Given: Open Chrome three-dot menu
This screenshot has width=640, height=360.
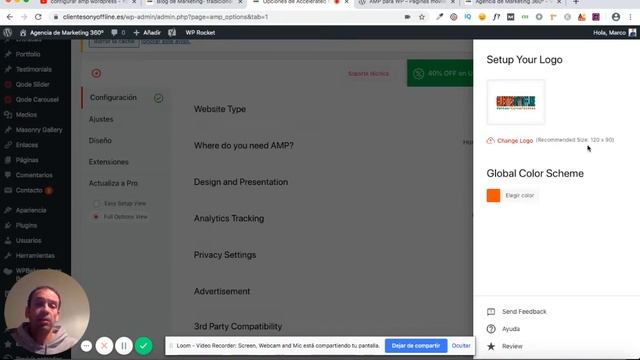Looking at the screenshot, I should 631,17.
